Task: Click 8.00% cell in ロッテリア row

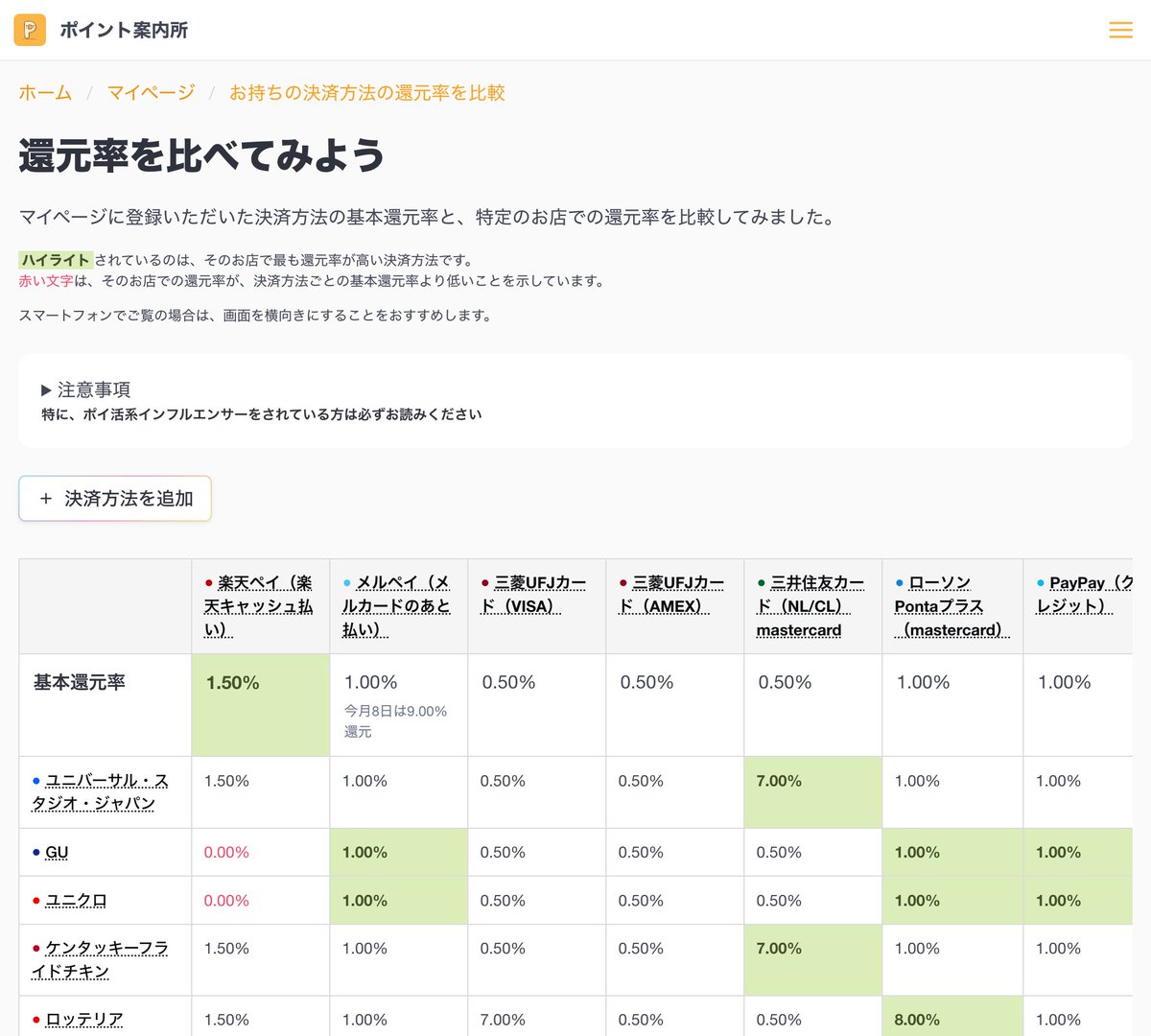Action: [952, 1016]
